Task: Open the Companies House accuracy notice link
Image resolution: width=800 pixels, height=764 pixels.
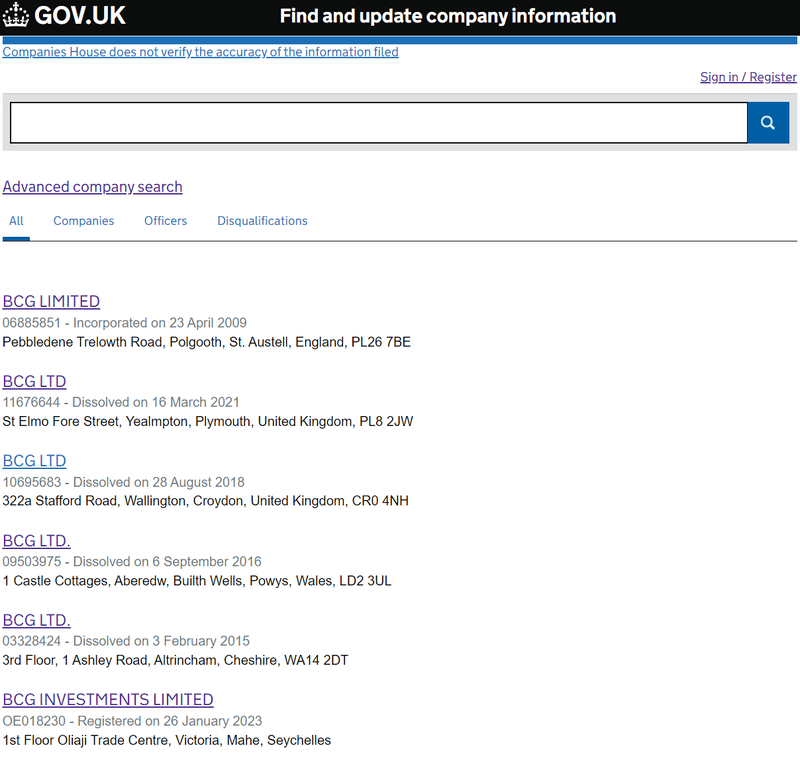Action: 201,52
